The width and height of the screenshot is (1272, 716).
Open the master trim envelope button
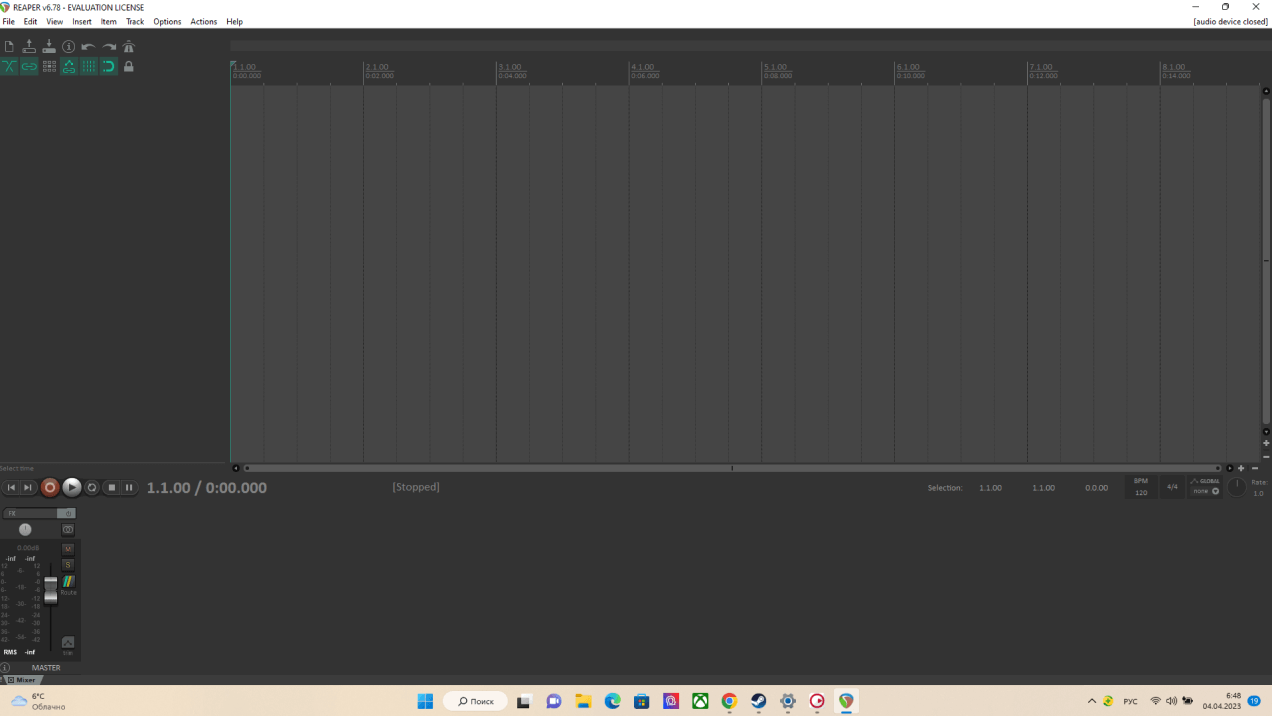click(x=68, y=644)
